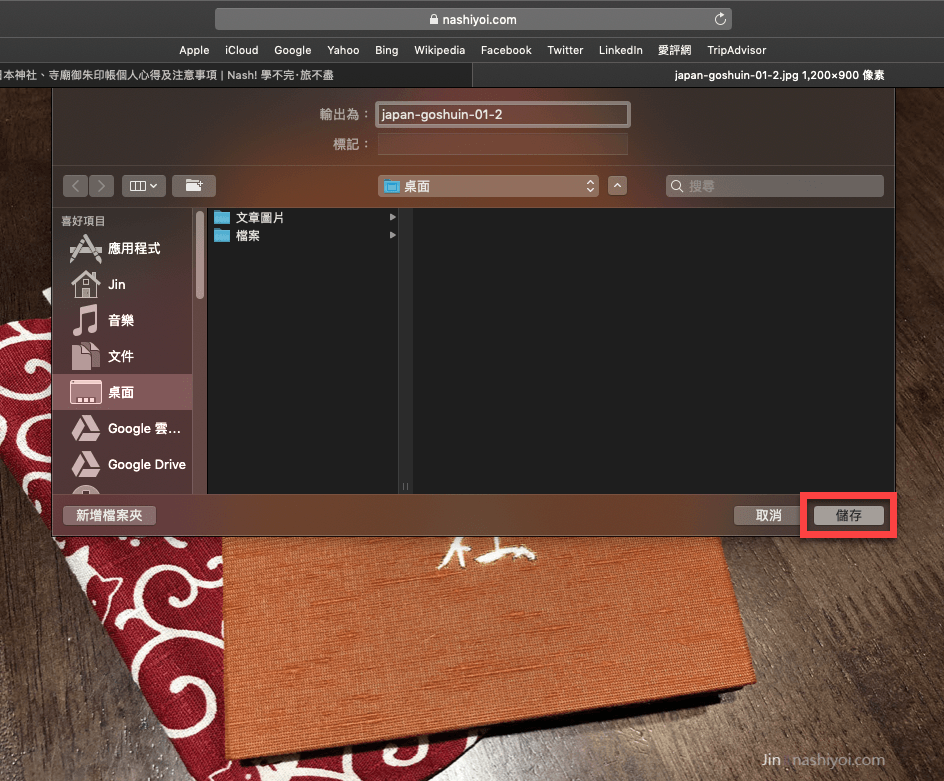Click the 新增檔案夾 button
The image size is (944, 781).
tap(109, 515)
